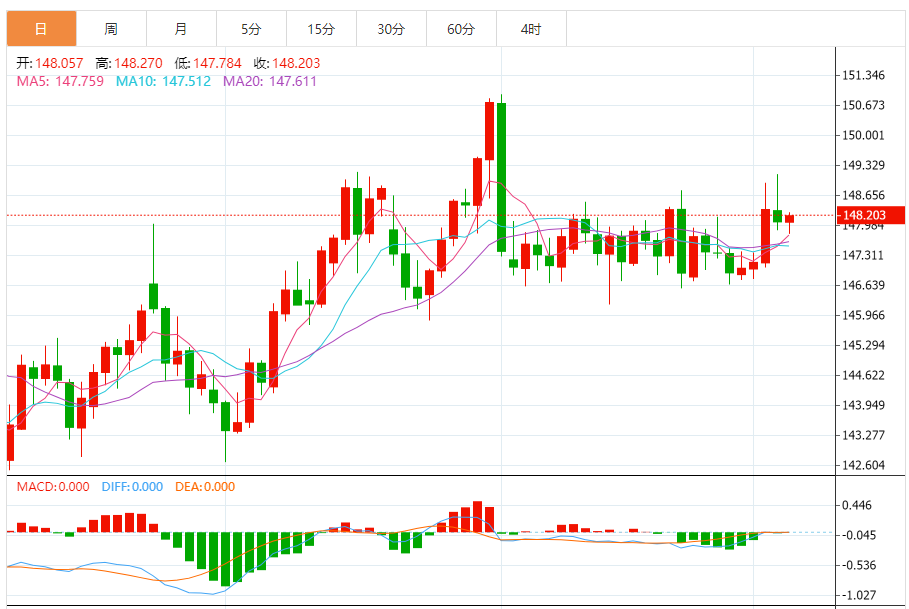Click the closing price 148.203 value

click(x=296, y=63)
